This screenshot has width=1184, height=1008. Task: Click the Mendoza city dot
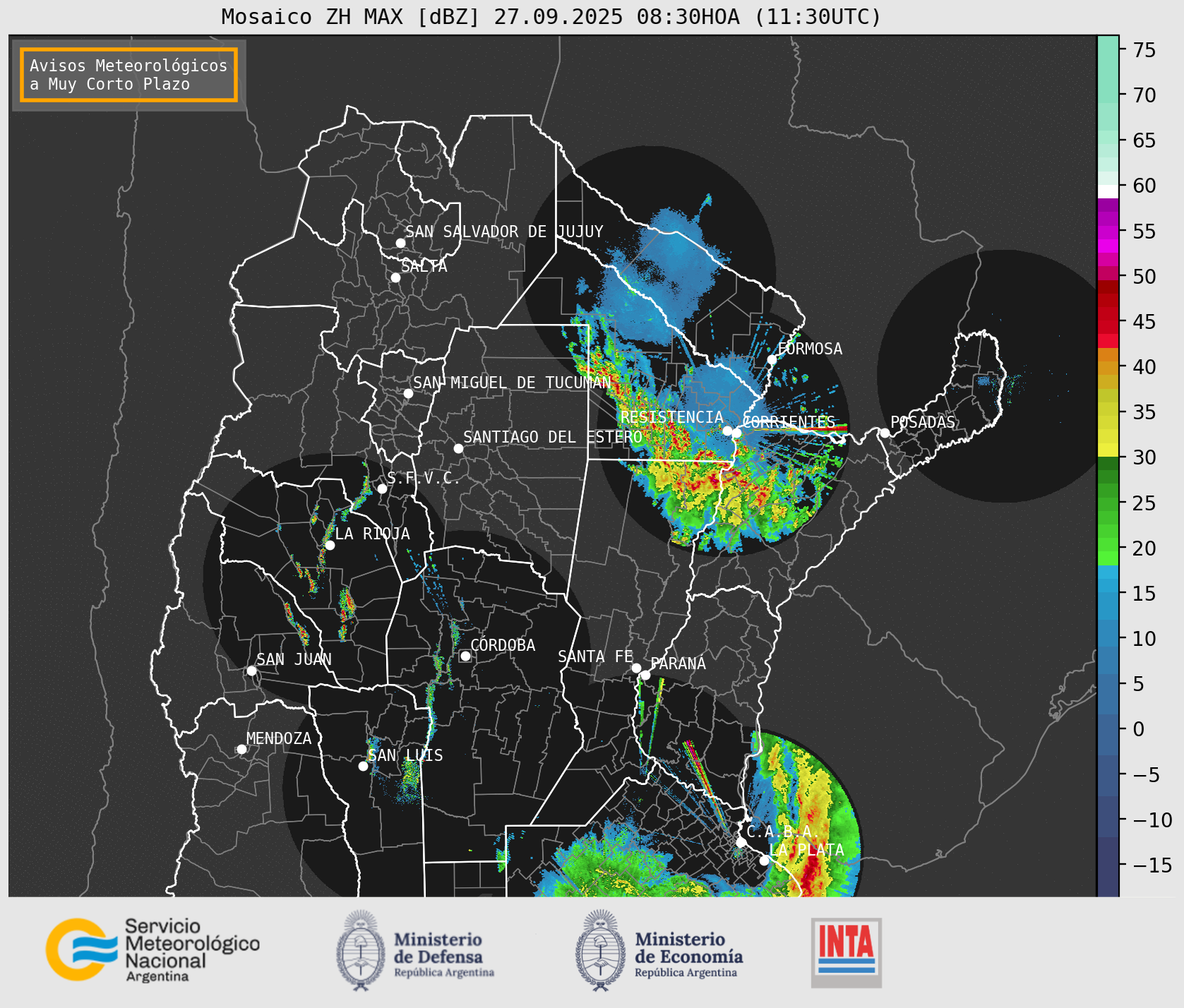(241, 749)
